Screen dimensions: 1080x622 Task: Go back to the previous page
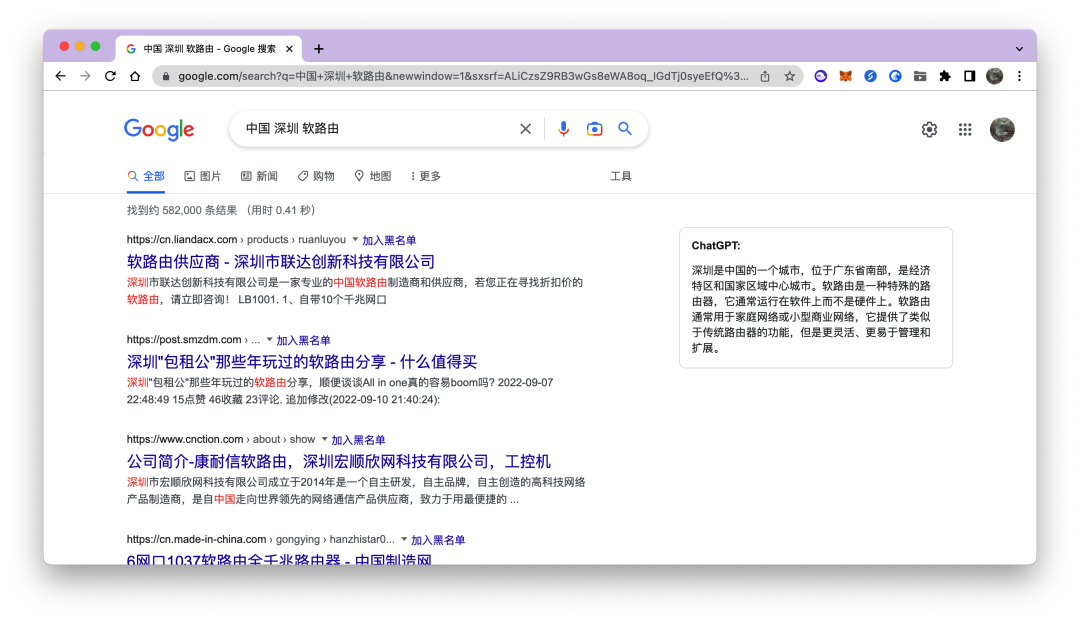pos(61,76)
